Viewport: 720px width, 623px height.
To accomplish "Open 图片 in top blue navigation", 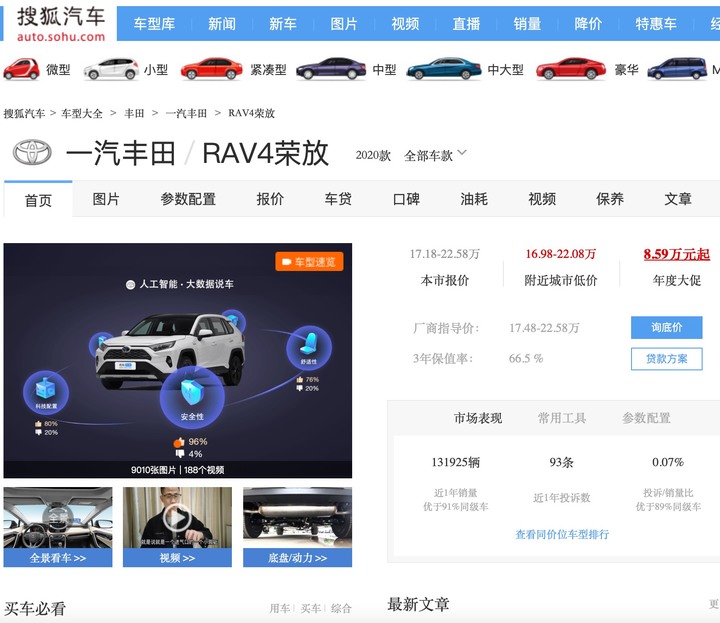I will (343, 24).
